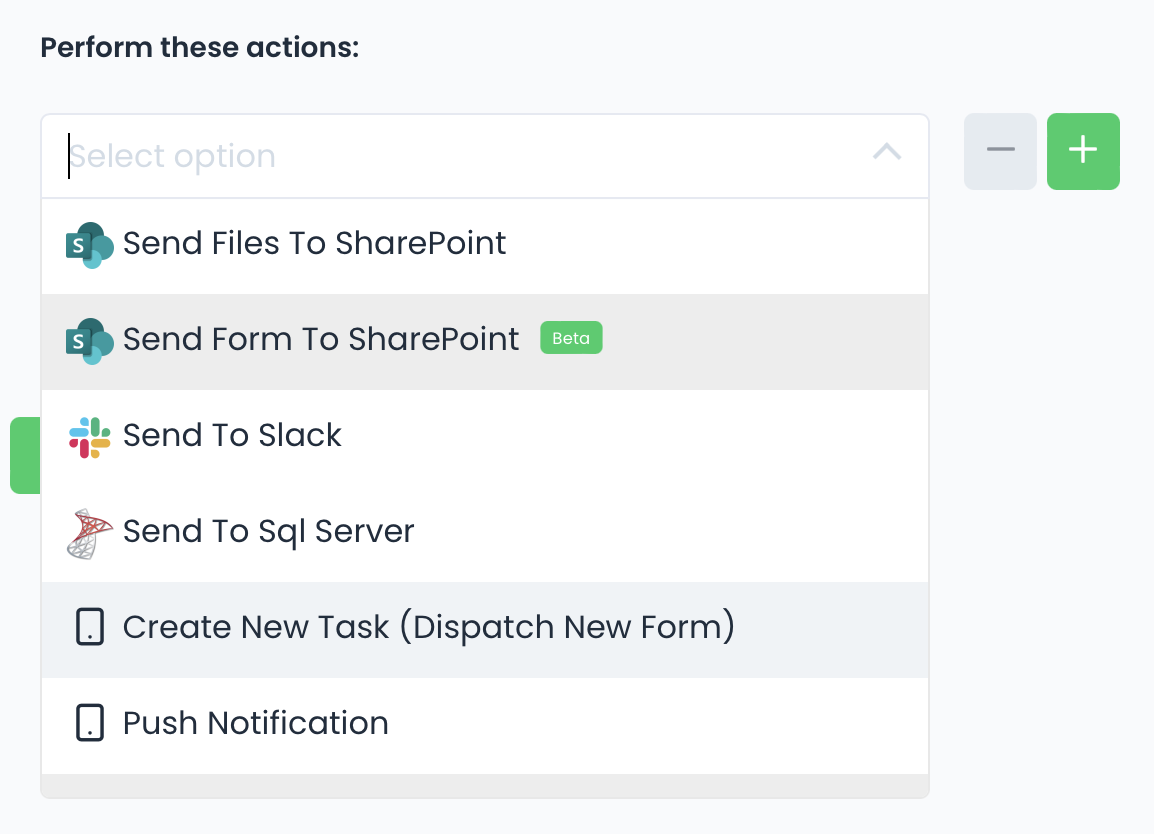The image size is (1154, 834).
Task: Collapse the dropdown using the chevron arrow
Action: [887, 152]
